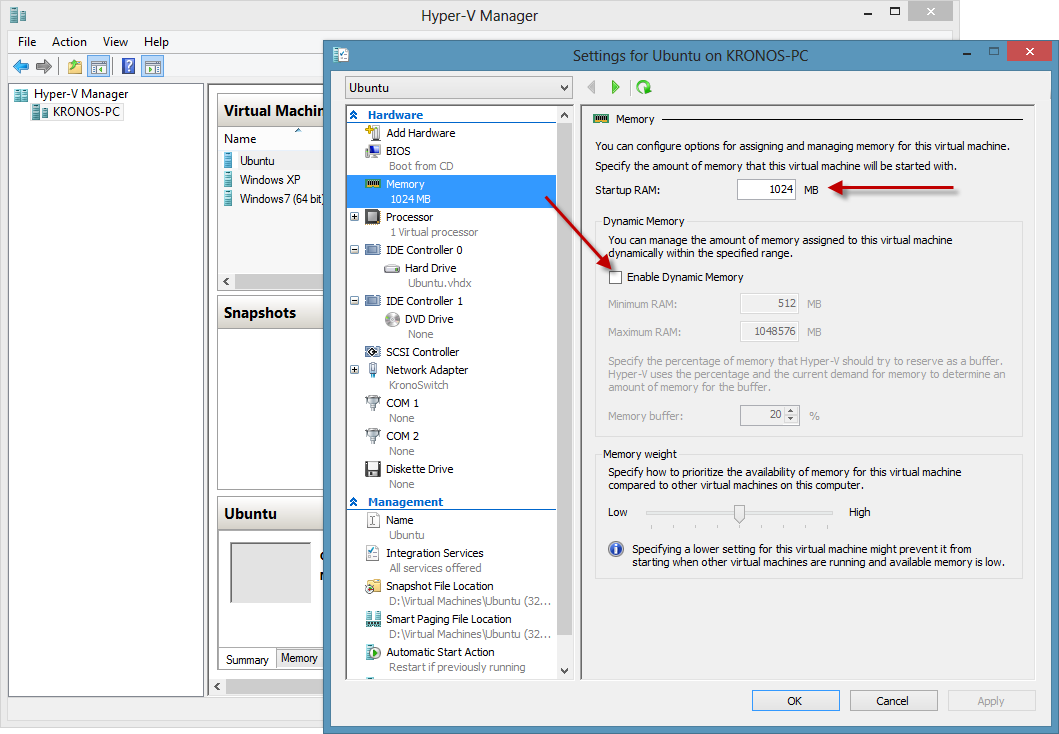Switch to the Memory tab in Hyper-V Manager
This screenshot has height=734, width=1059.
(x=299, y=658)
